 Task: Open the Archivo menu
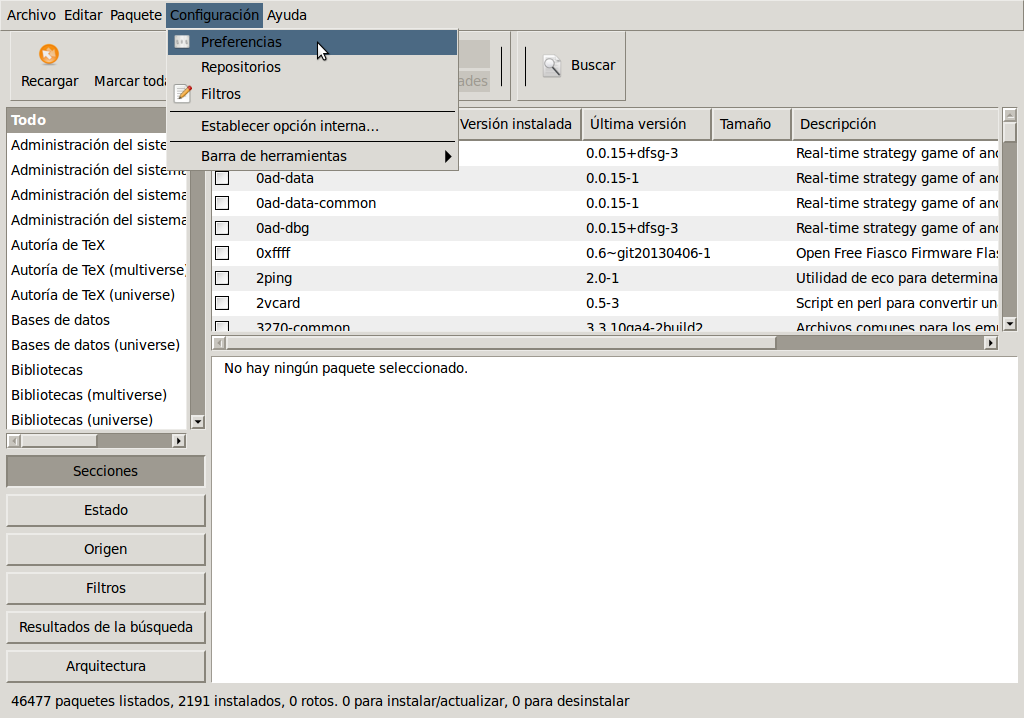point(31,15)
